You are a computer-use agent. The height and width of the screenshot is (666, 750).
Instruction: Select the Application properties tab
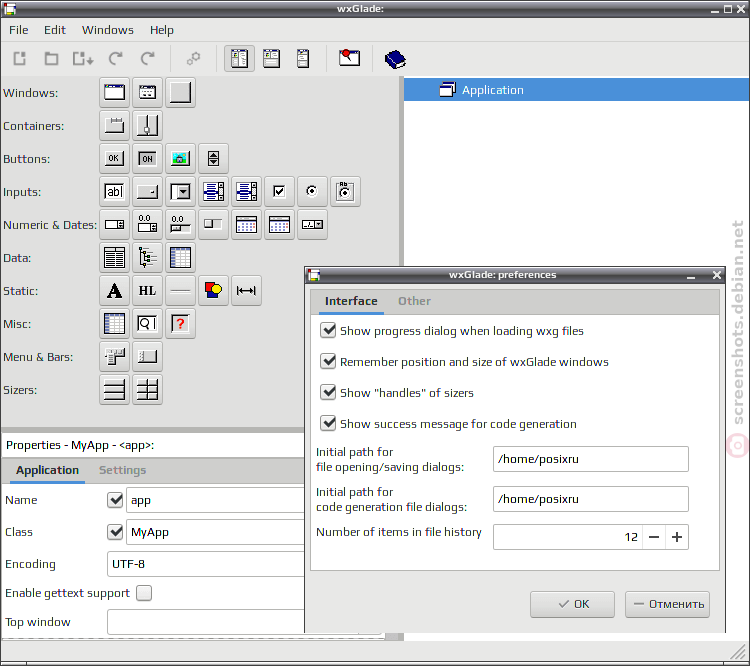point(47,470)
